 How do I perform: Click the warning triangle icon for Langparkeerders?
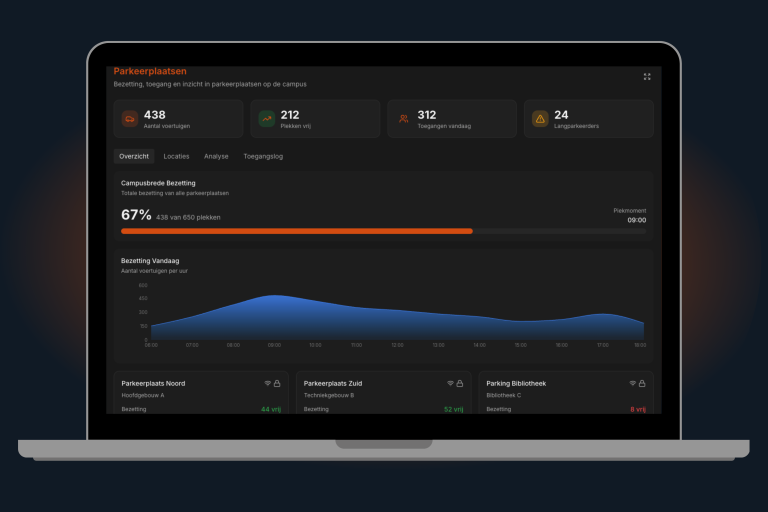tap(540, 119)
